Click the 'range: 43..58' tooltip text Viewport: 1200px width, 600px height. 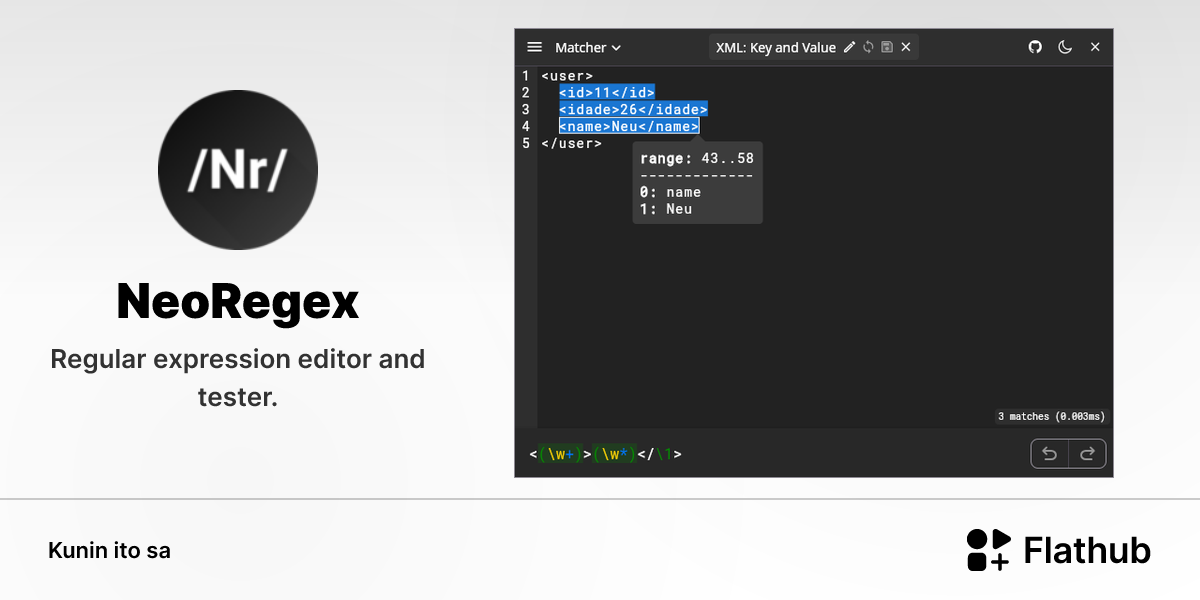tap(697, 158)
